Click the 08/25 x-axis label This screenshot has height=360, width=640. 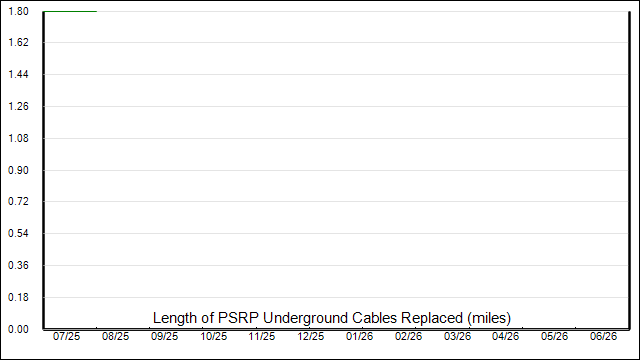click(116, 336)
